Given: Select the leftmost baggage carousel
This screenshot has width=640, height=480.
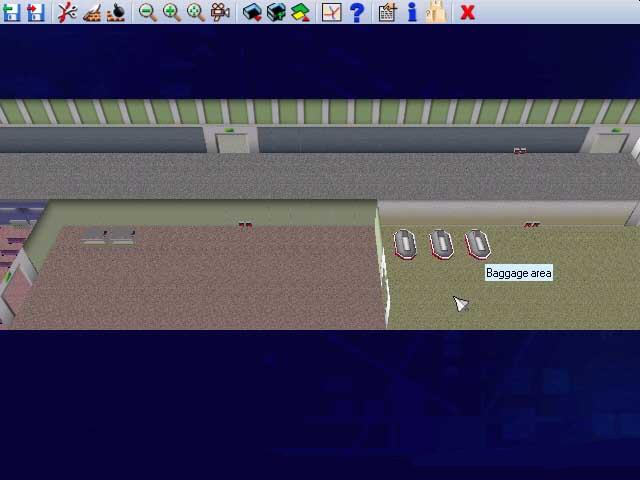Looking at the screenshot, I should (404, 243).
